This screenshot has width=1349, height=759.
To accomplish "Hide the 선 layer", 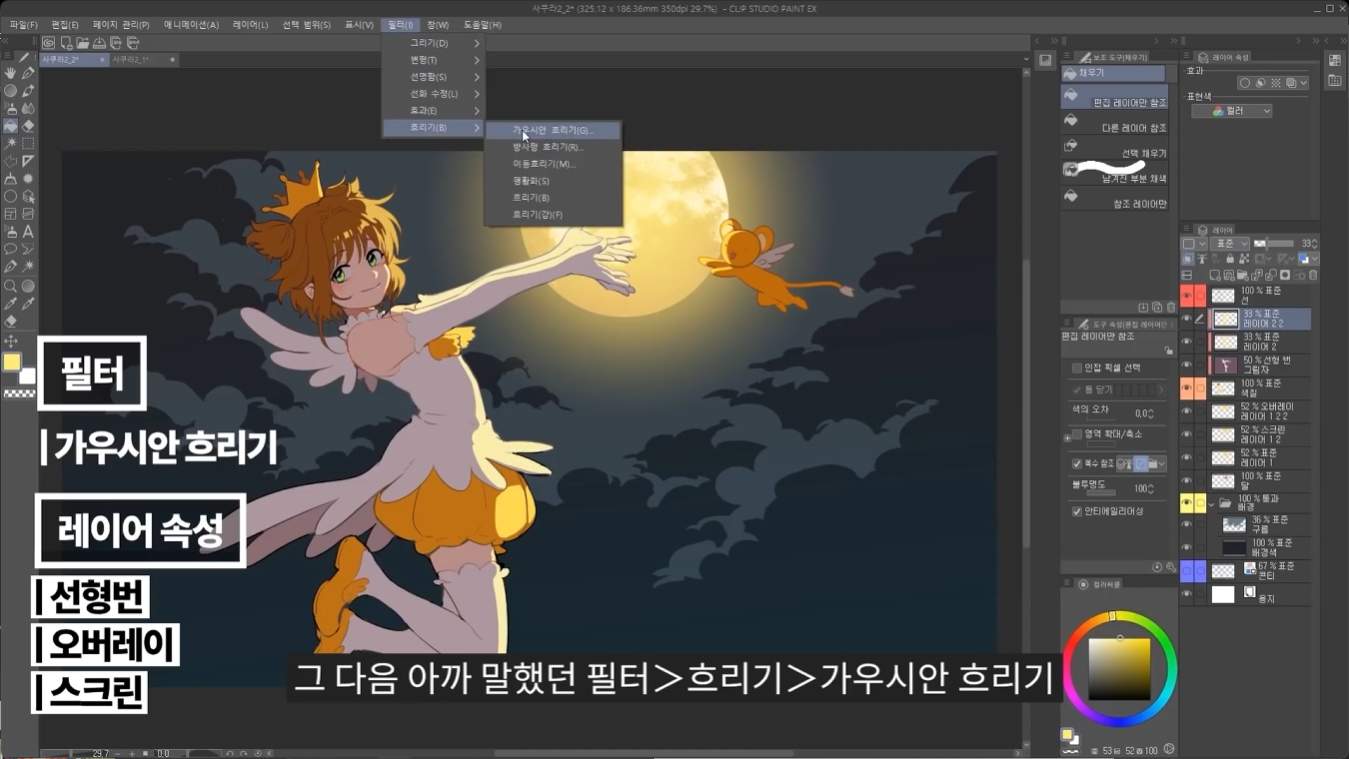I will click(x=1186, y=296).
